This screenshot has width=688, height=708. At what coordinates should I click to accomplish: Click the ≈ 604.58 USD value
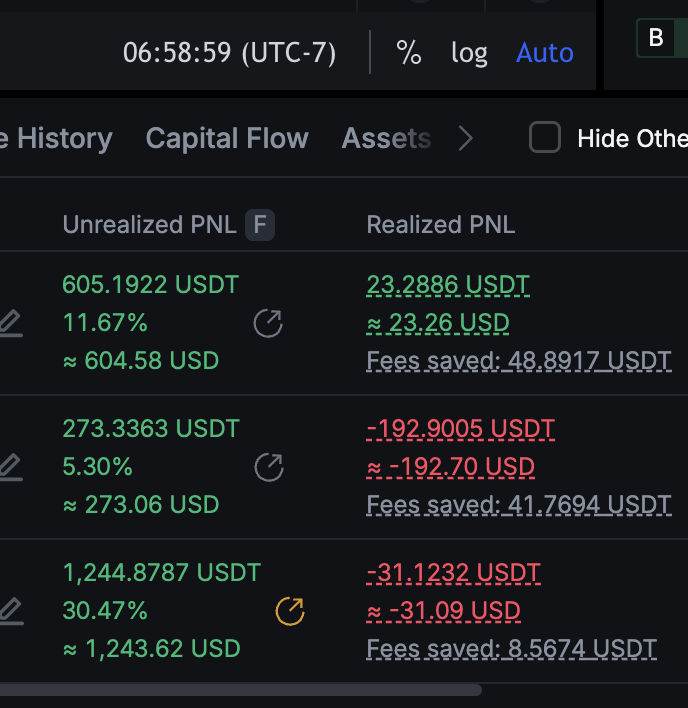coord(141,360)
